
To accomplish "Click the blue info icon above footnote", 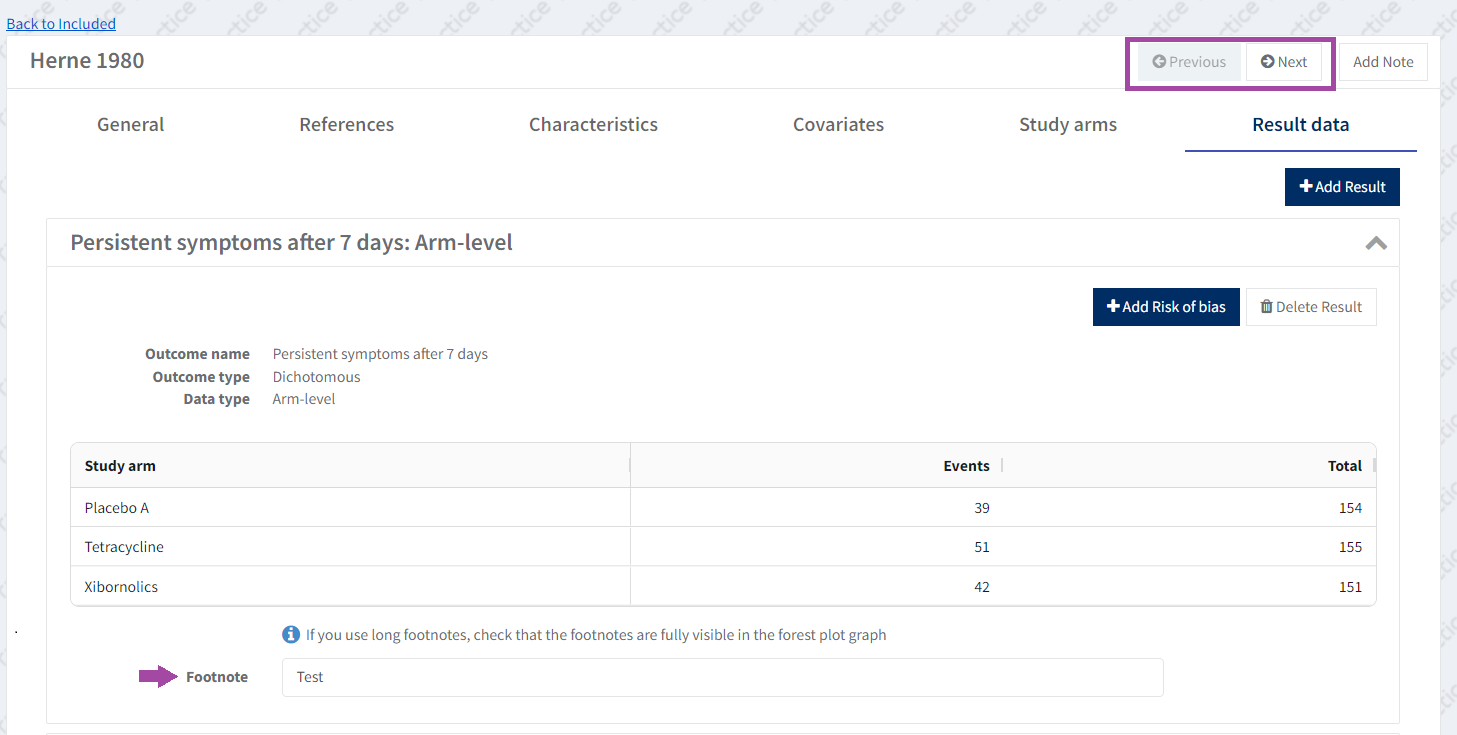I will click(291, 635).
